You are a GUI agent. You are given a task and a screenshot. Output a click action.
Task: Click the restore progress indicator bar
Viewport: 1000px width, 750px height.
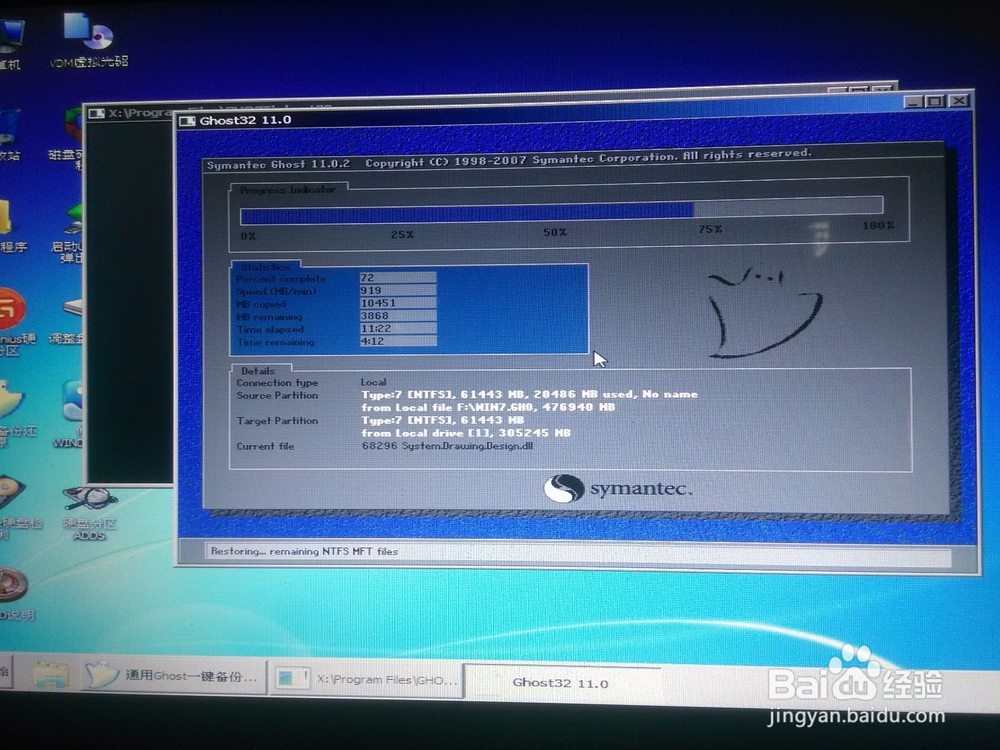pos(561,210)
